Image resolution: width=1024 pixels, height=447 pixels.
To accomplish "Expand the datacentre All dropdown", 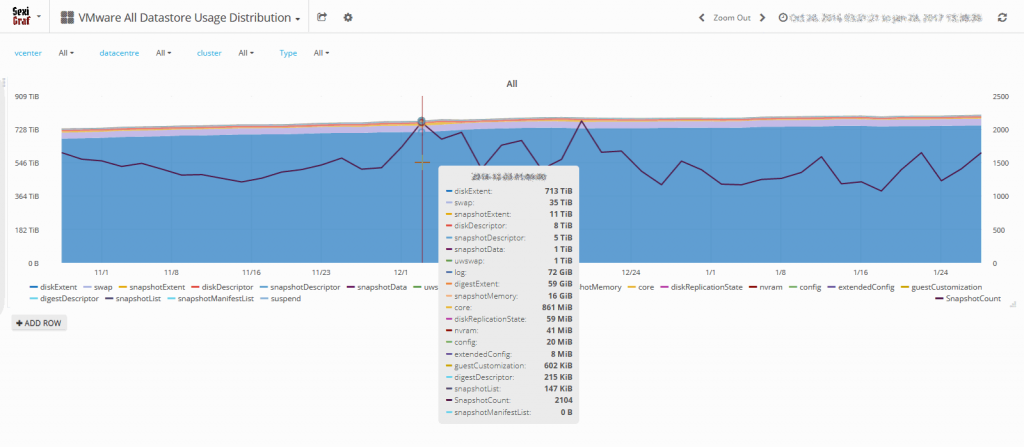I will tap(164, 53).
